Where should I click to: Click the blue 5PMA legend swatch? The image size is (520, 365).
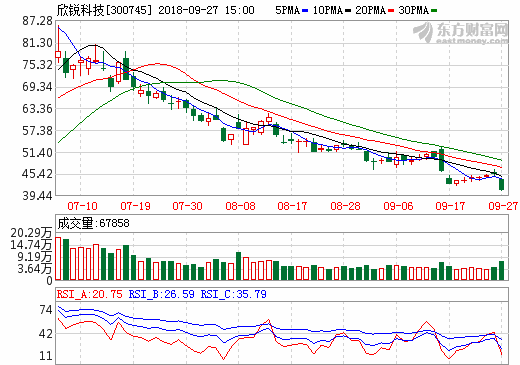[305, 11]
